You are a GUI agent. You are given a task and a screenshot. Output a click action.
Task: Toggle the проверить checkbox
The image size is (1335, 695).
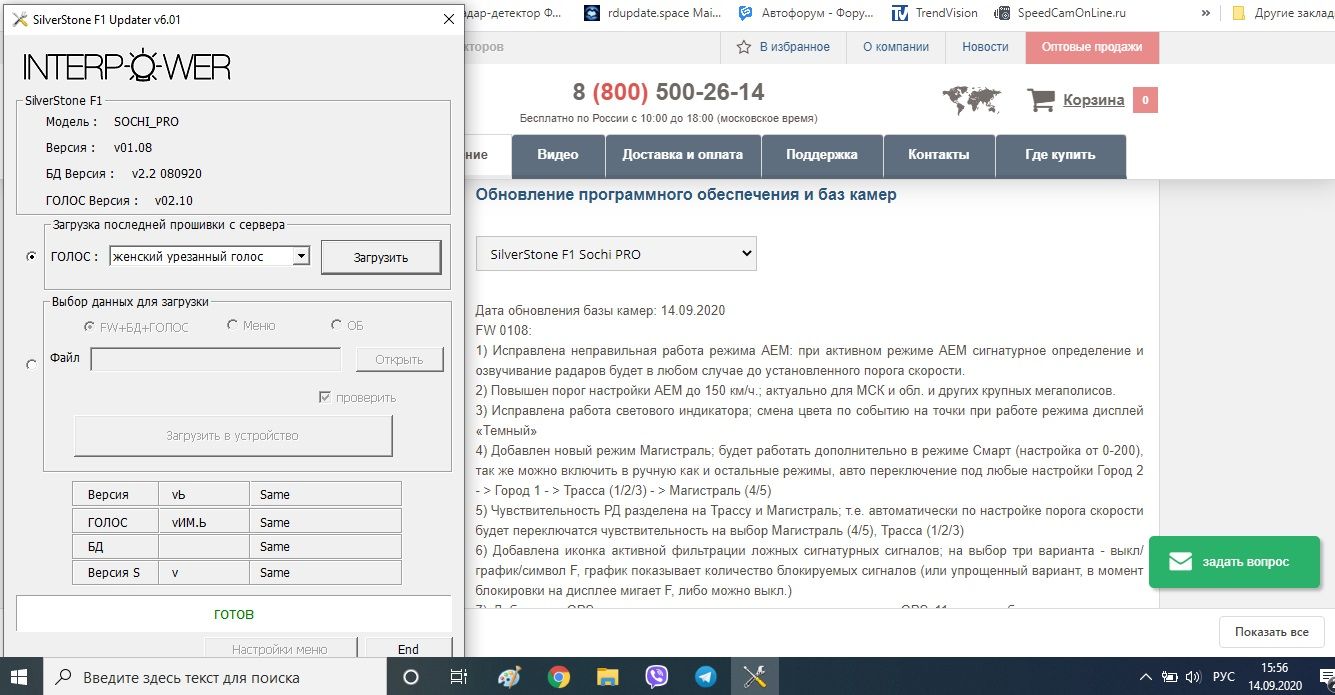click(324, 397)
